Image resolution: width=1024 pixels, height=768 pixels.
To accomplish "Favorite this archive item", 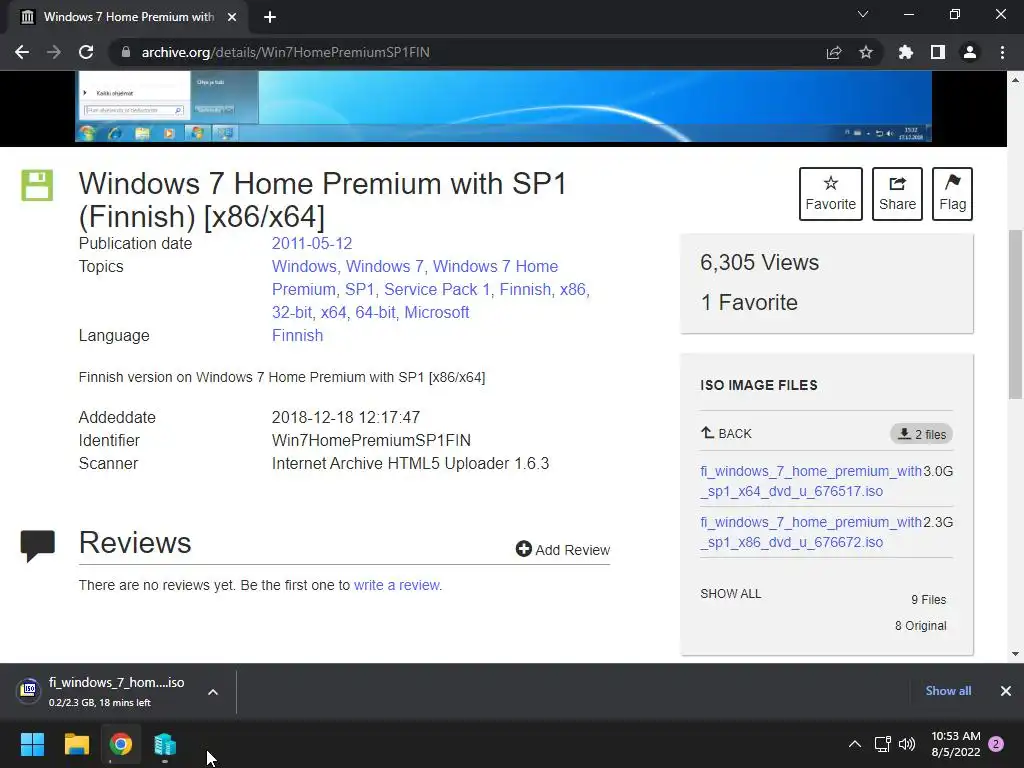I will pyautogui.click(x=831, y=194).
